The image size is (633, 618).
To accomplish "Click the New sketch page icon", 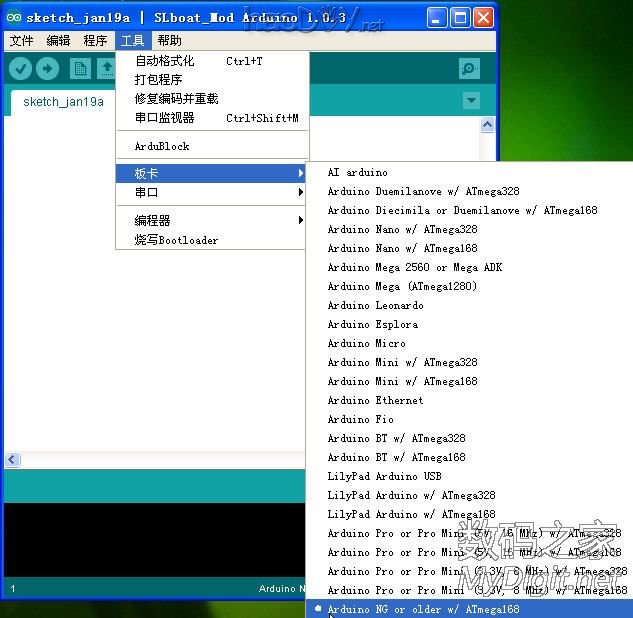I will click(79, 68).
